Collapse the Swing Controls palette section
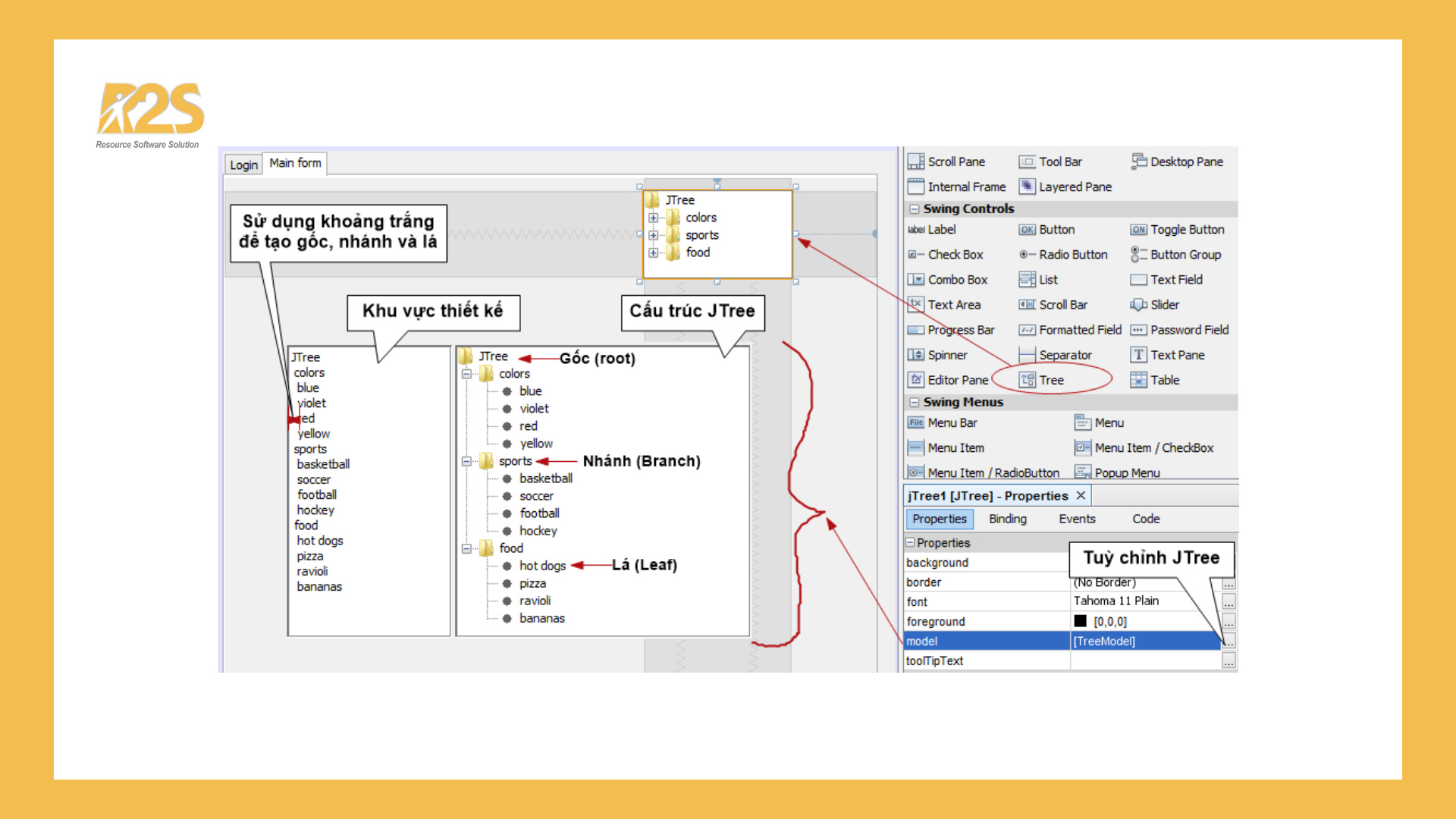 (915, 209)
